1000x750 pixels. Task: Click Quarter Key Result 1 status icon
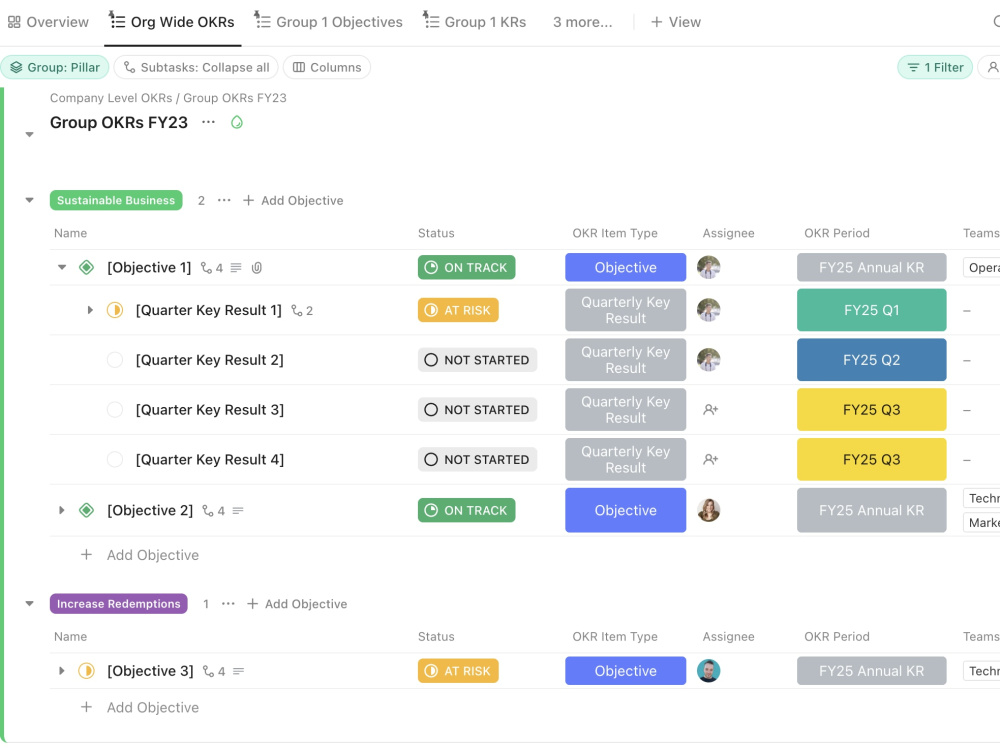115,310
